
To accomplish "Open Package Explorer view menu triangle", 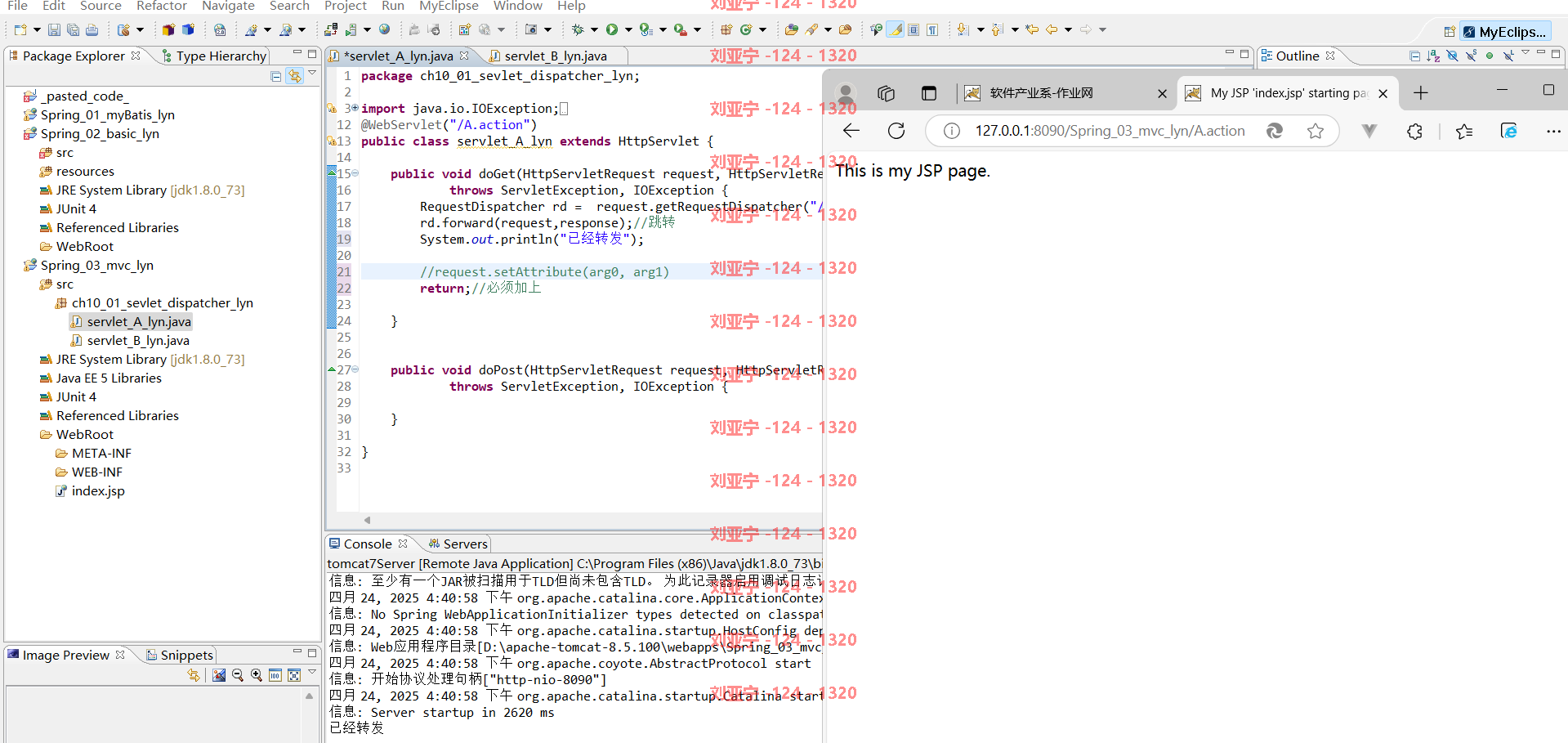I will [x=312, y=74].
